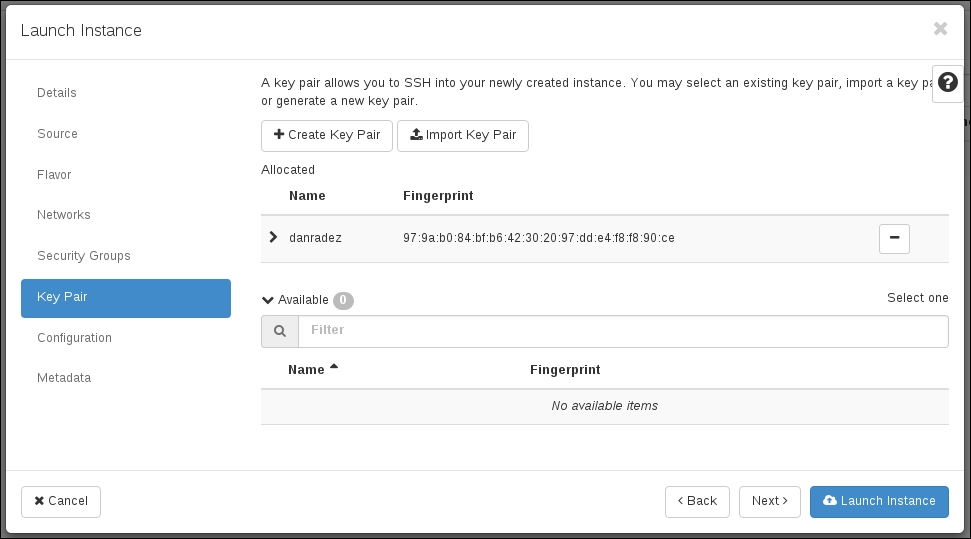Open the Details step
Viewport: 971px width, 539px height.
point(57,93)
